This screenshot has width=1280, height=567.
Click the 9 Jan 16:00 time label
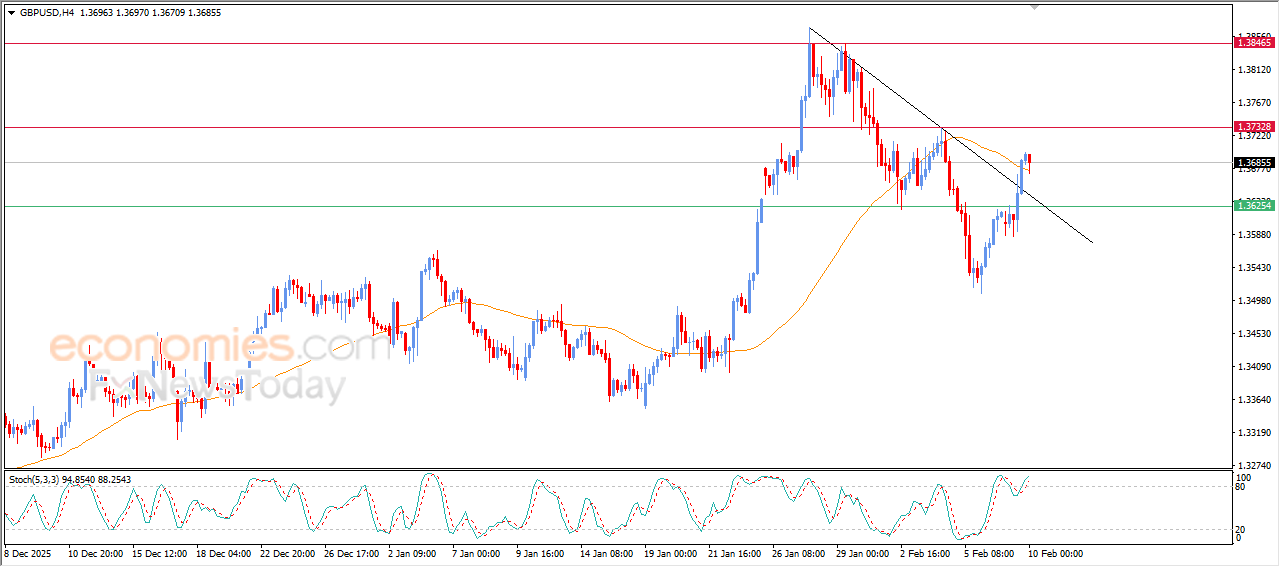(542, 553)
